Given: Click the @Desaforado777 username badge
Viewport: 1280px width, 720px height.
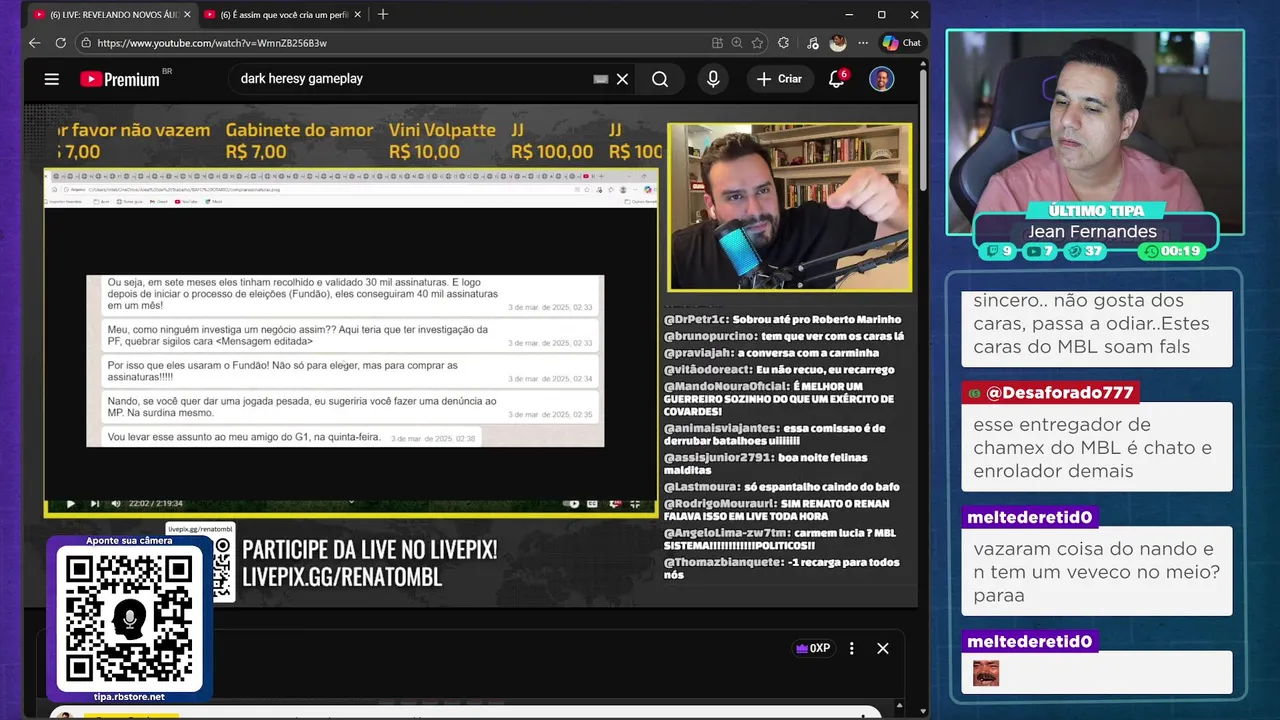Looking at the screenshot, I should [x=1051, y=393].
